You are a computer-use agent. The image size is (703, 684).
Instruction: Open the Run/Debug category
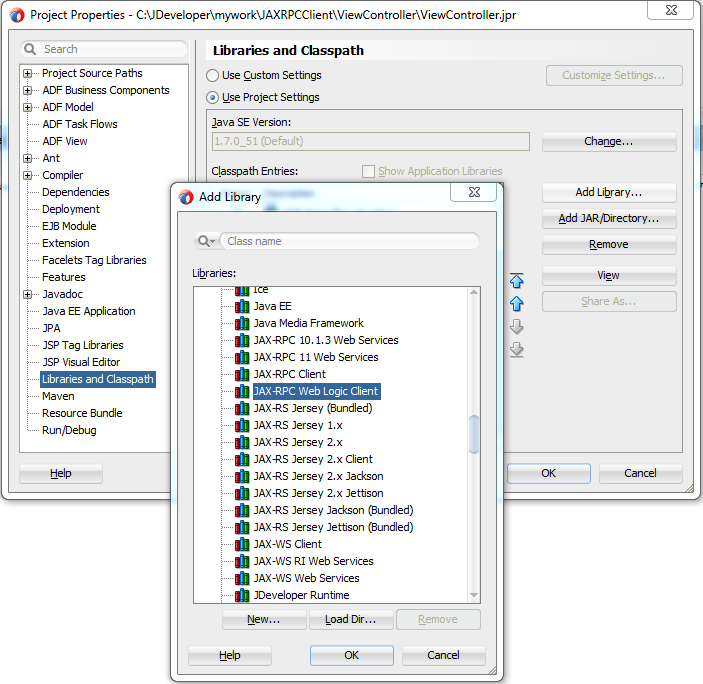coord(69,430)
